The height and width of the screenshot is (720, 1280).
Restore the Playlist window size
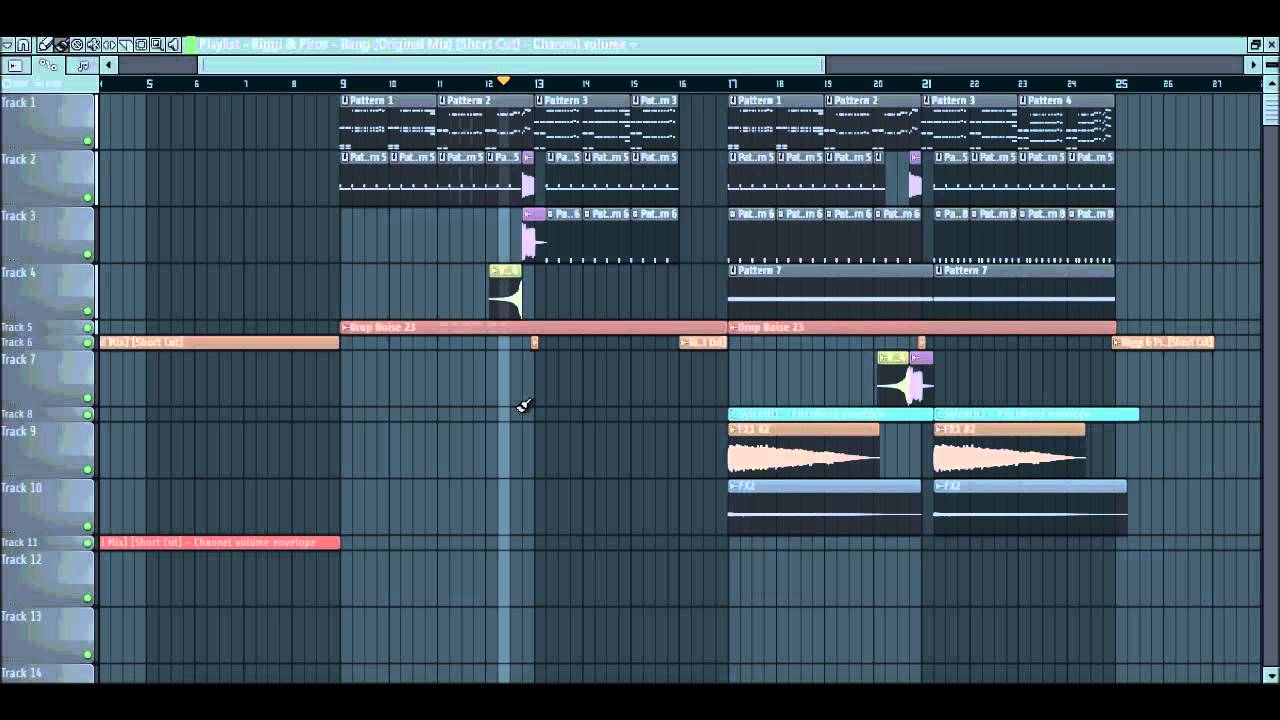(1255, 45)
